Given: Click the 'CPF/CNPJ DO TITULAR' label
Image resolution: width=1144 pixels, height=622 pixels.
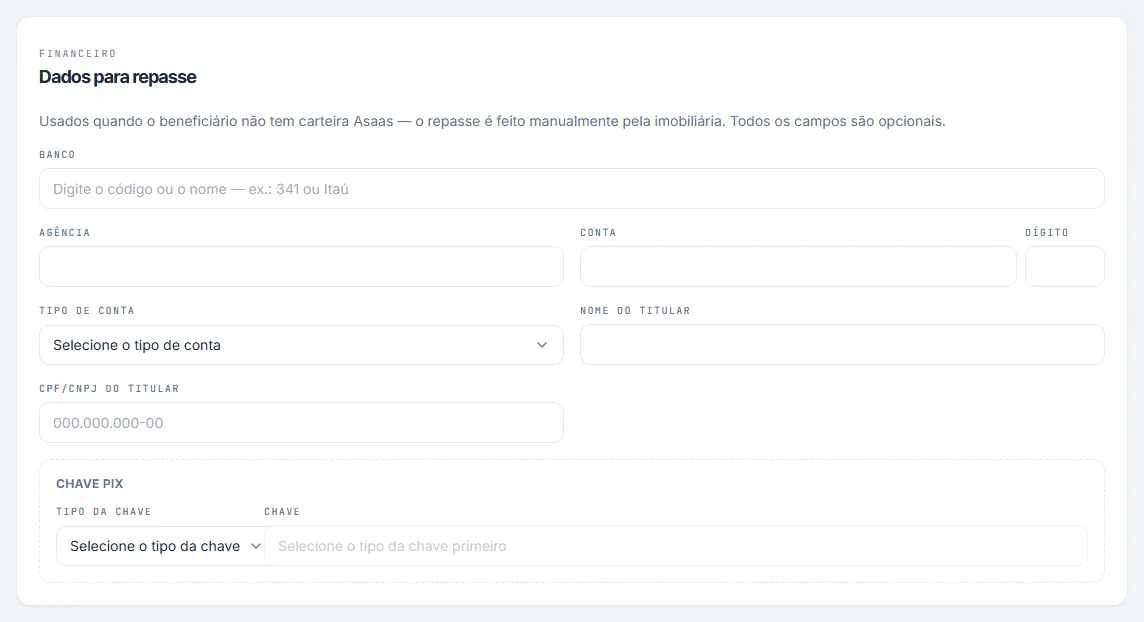Looking at the screenshot, I should (109, 389).
